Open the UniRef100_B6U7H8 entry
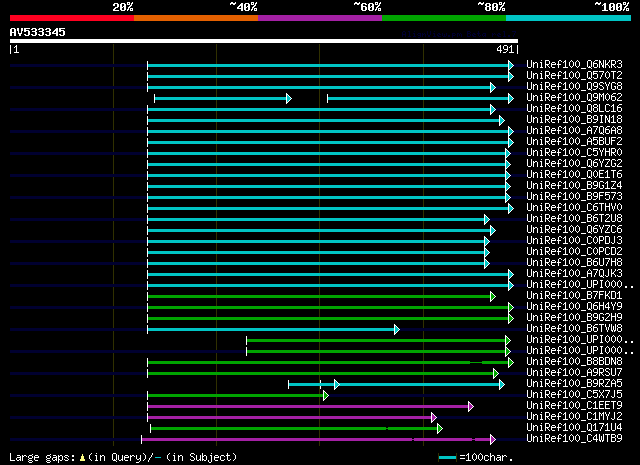The image size is (640, 465). pyautogui.click(x=574, y=263)
